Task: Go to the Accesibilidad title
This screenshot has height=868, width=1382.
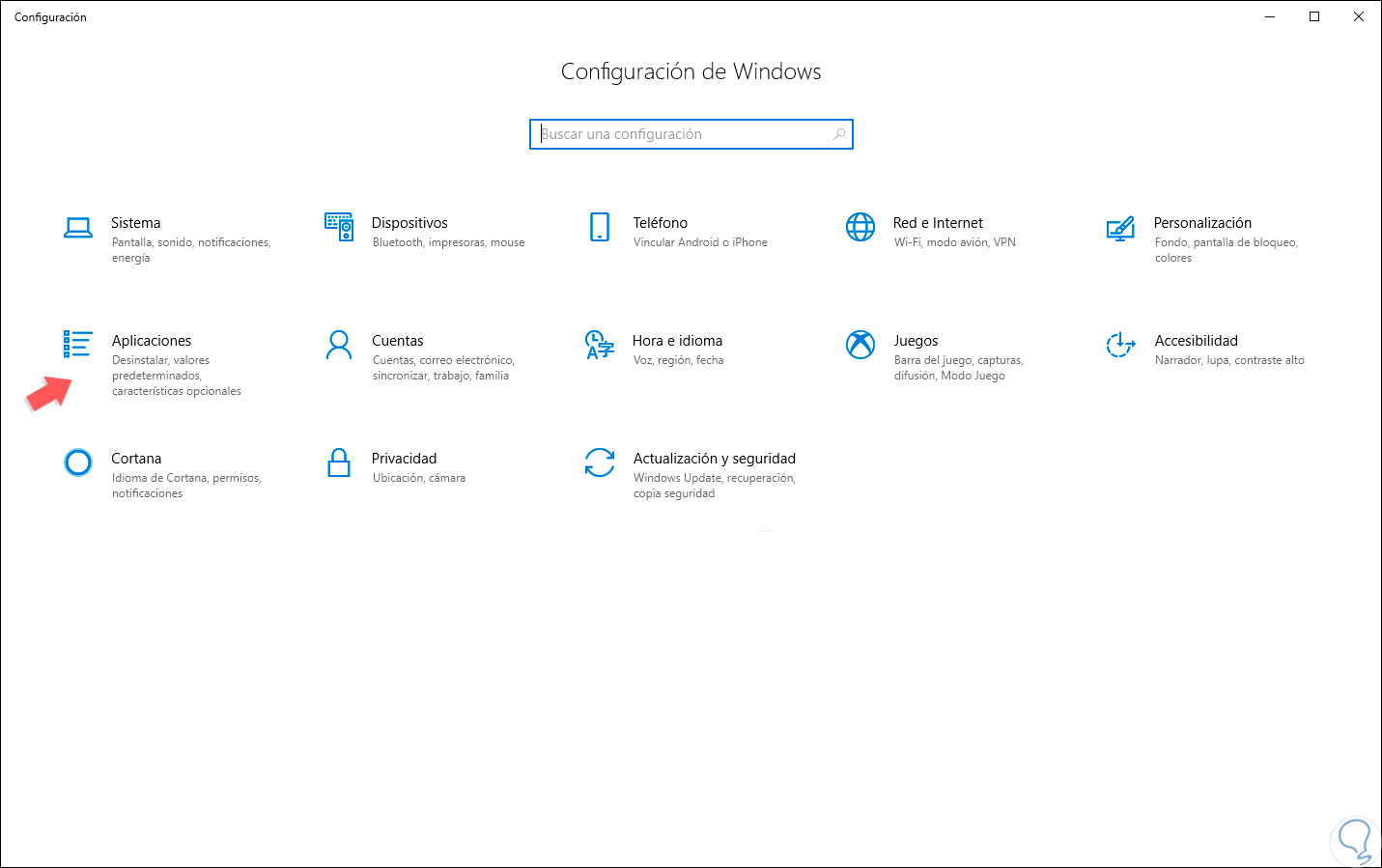Action: click(1196, 341)
